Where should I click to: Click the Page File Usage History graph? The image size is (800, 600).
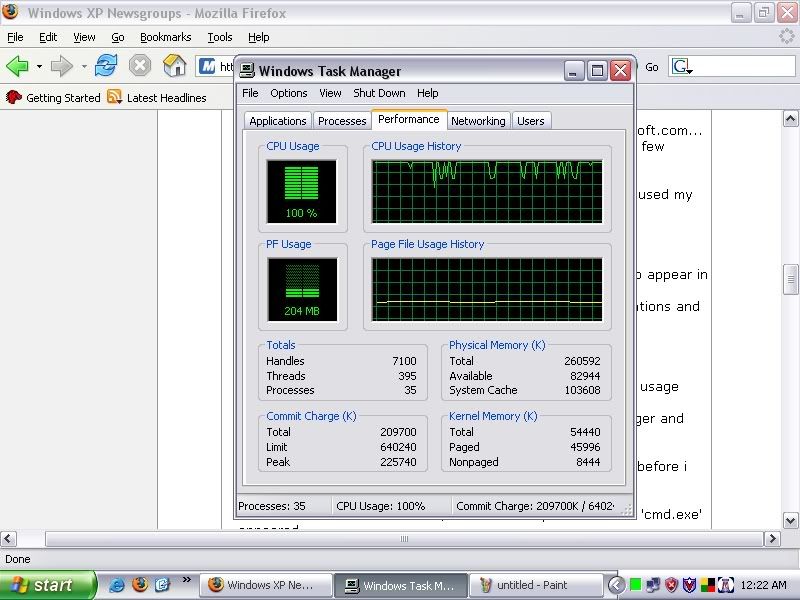point(487,289)
